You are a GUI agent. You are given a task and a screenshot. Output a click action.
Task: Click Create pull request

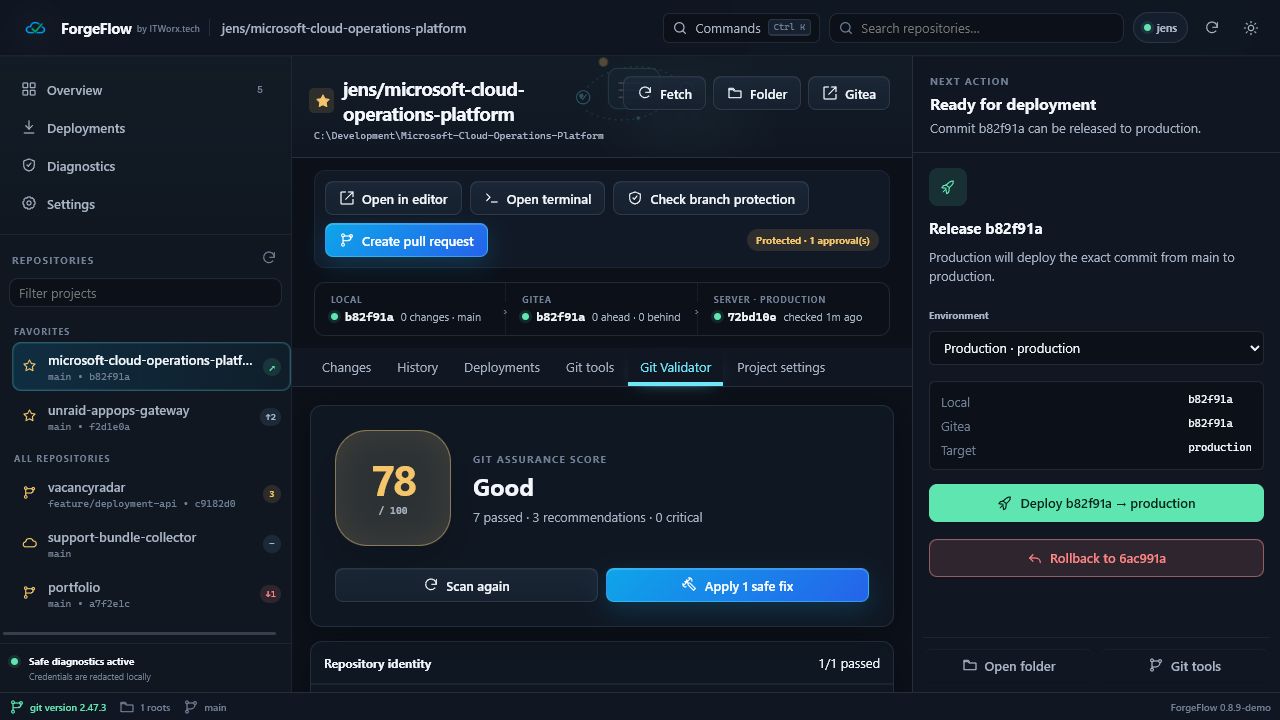(406, 241)
